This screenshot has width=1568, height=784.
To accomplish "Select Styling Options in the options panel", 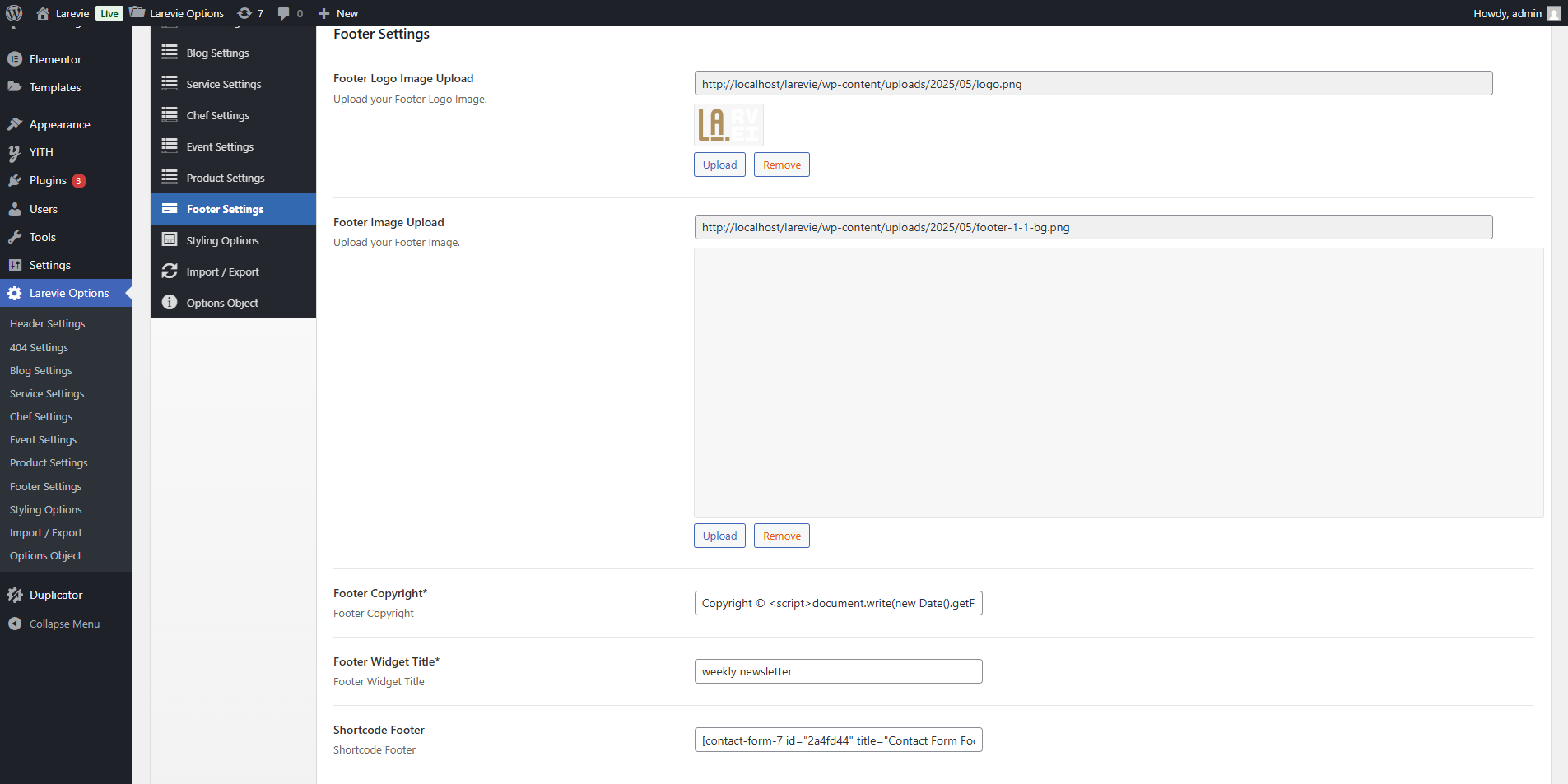I will (233, 240).
